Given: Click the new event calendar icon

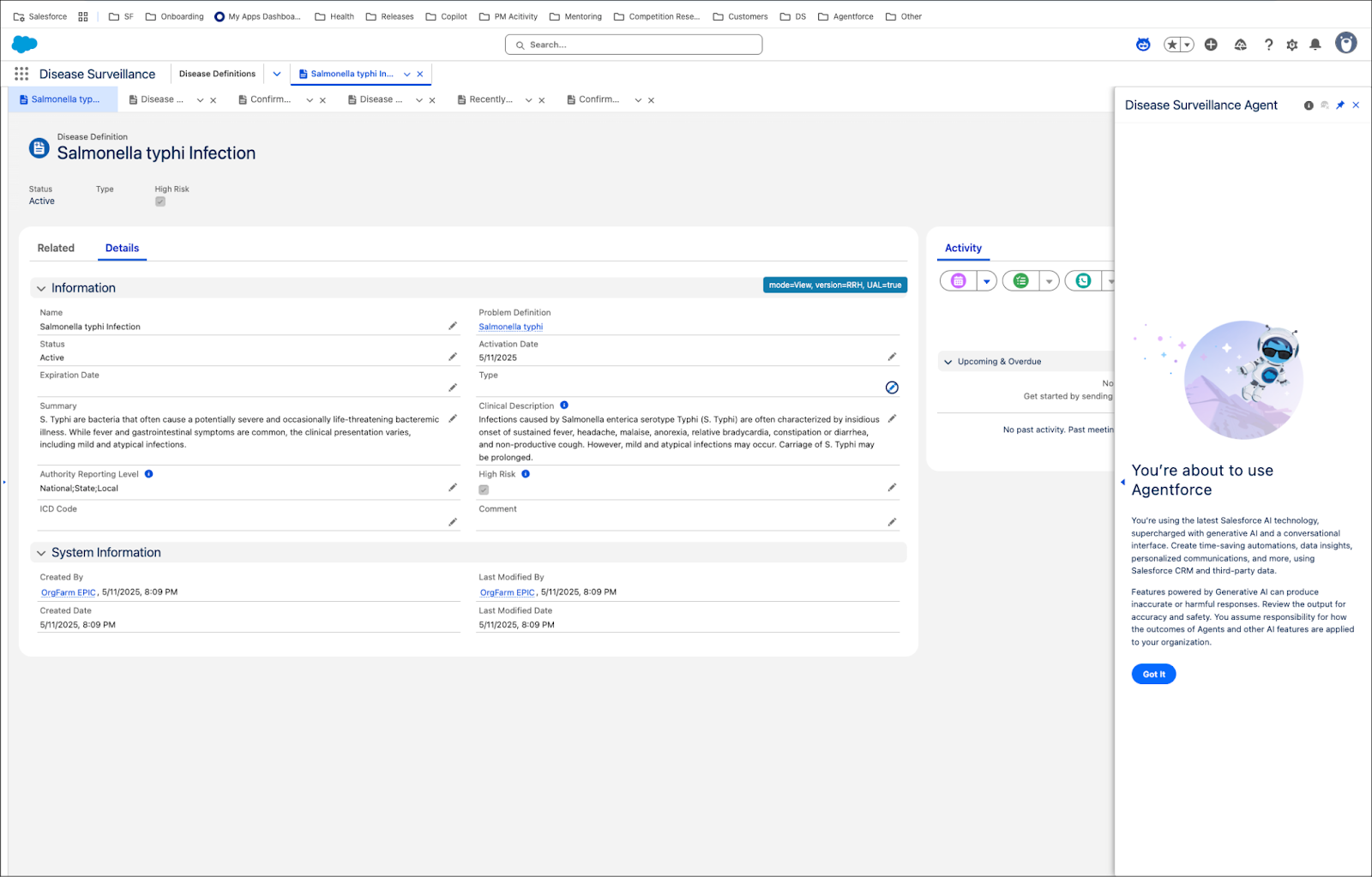Looking at the screenshot, I should point(959,281).
